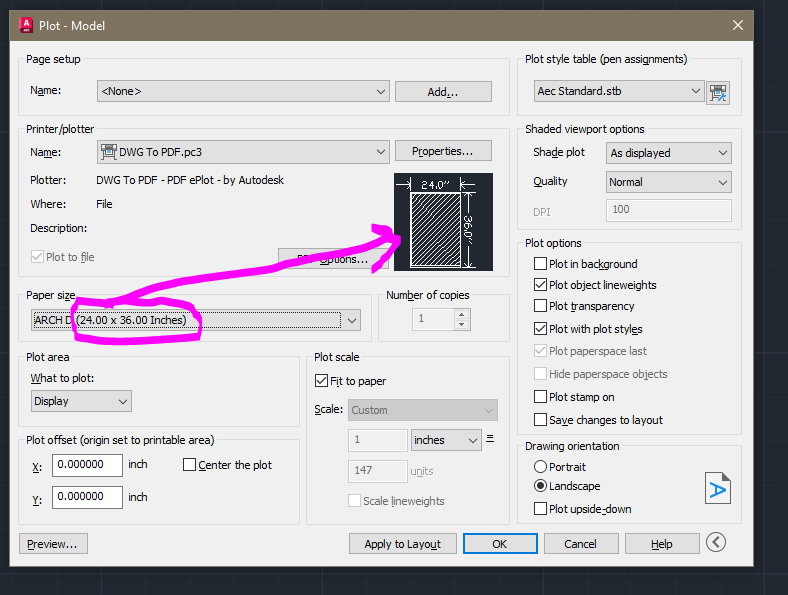Screen dimensions: 788x595
Task: Open the plot style table editor icon
Action: coord(718,93)
